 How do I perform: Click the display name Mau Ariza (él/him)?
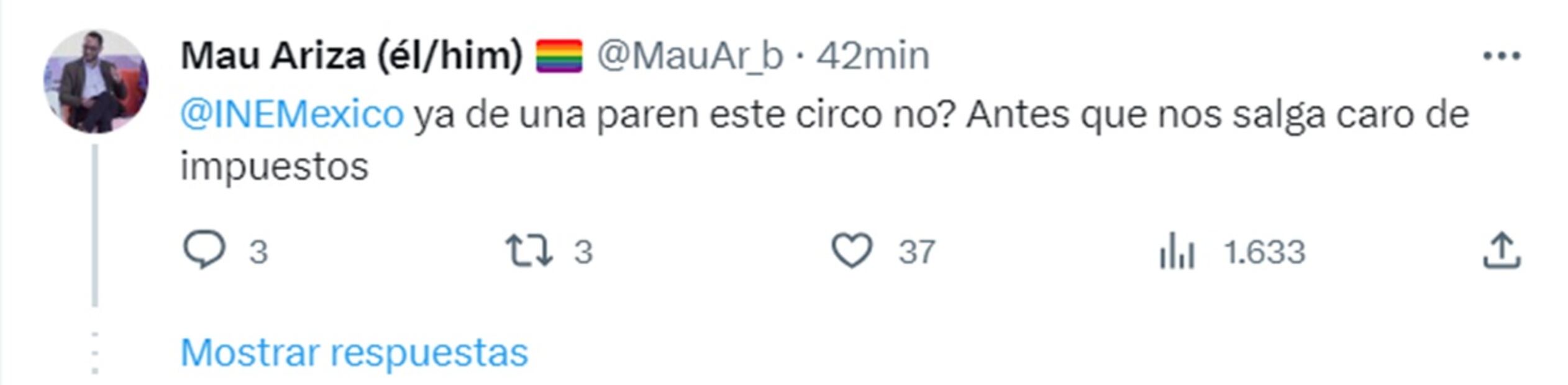tap(351, 57)
